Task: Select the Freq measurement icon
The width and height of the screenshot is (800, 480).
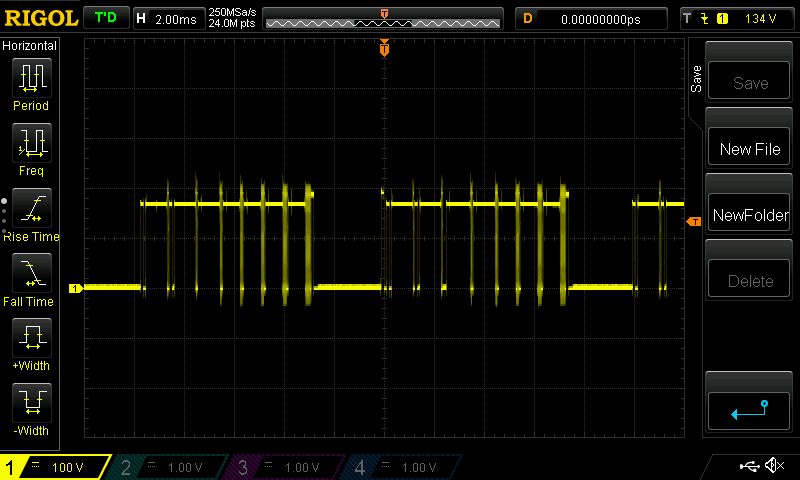Action: 32,143
